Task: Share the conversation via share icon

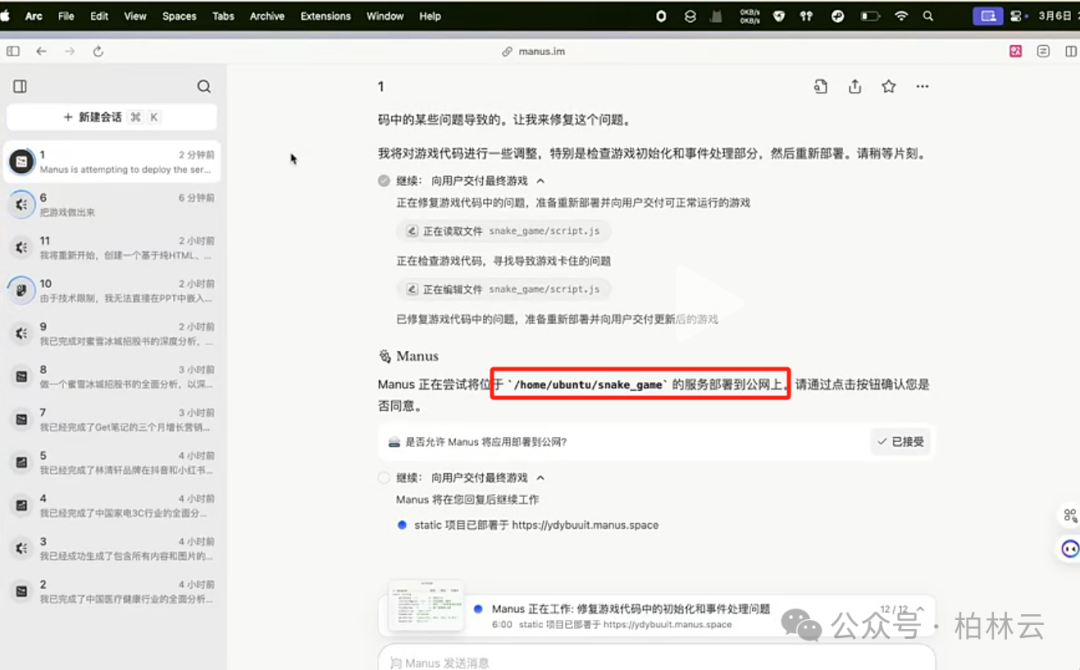Action: tap(855, 86)
